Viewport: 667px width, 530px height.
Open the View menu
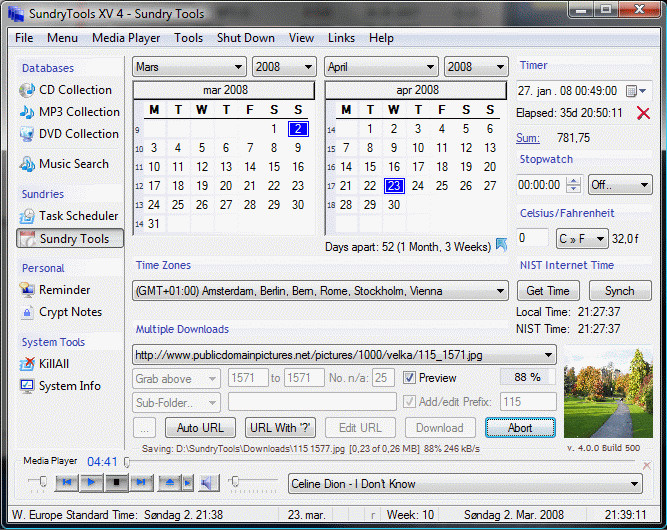[301, 38]
